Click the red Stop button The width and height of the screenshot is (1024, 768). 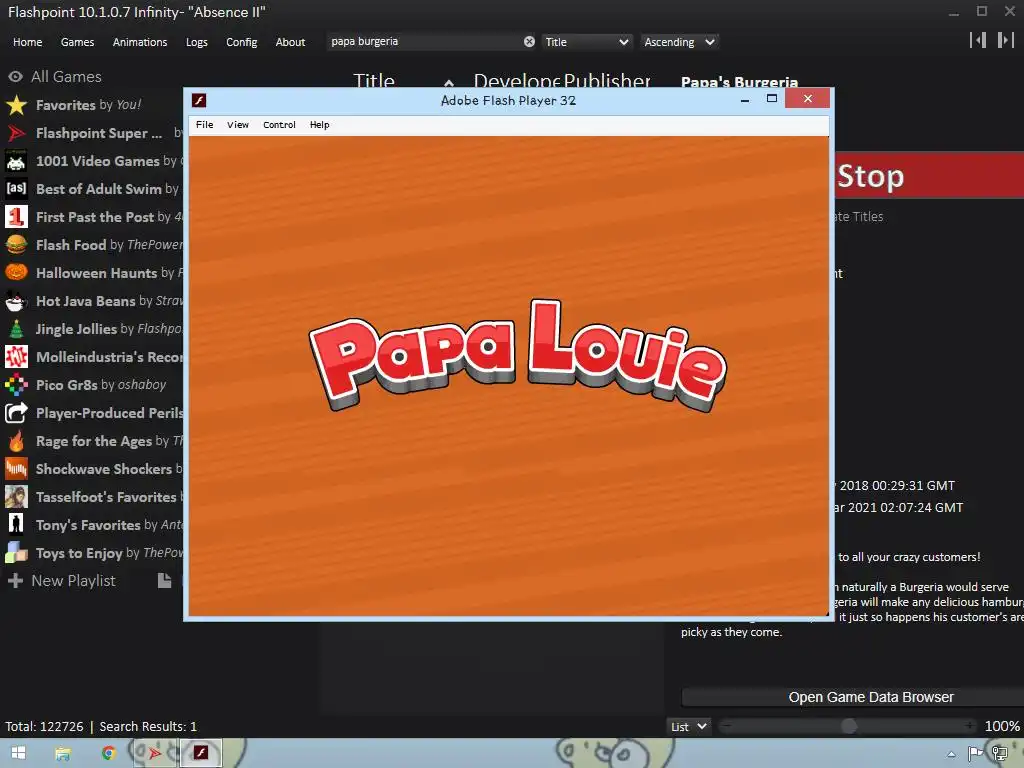point(929,175)
